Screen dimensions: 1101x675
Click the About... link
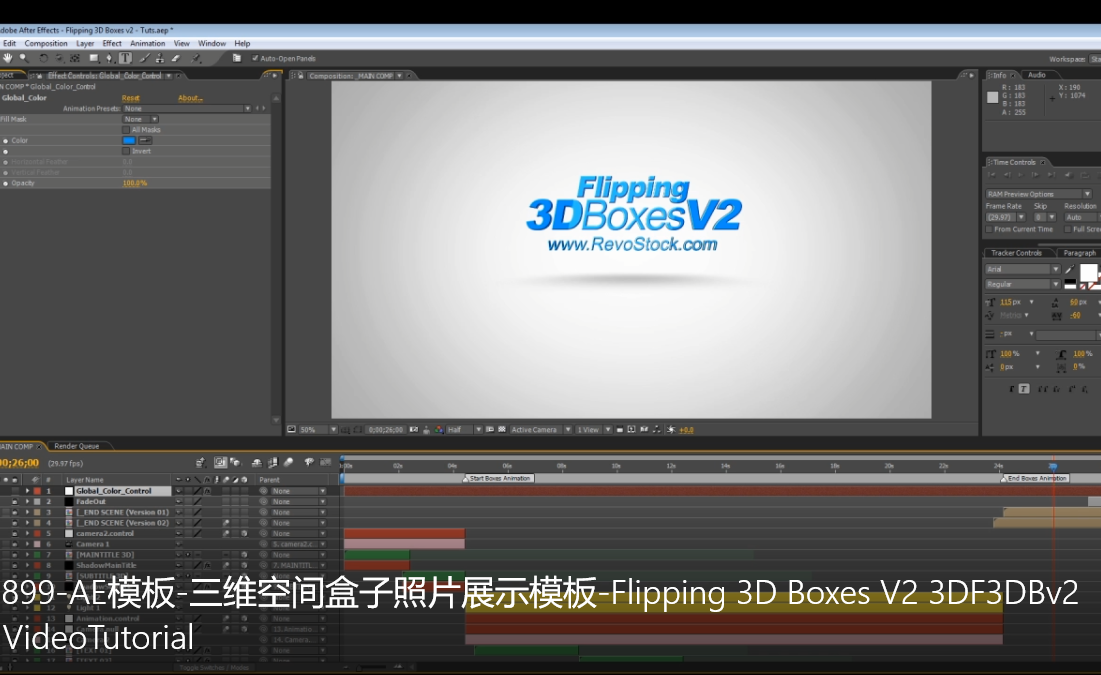point(190,98)
